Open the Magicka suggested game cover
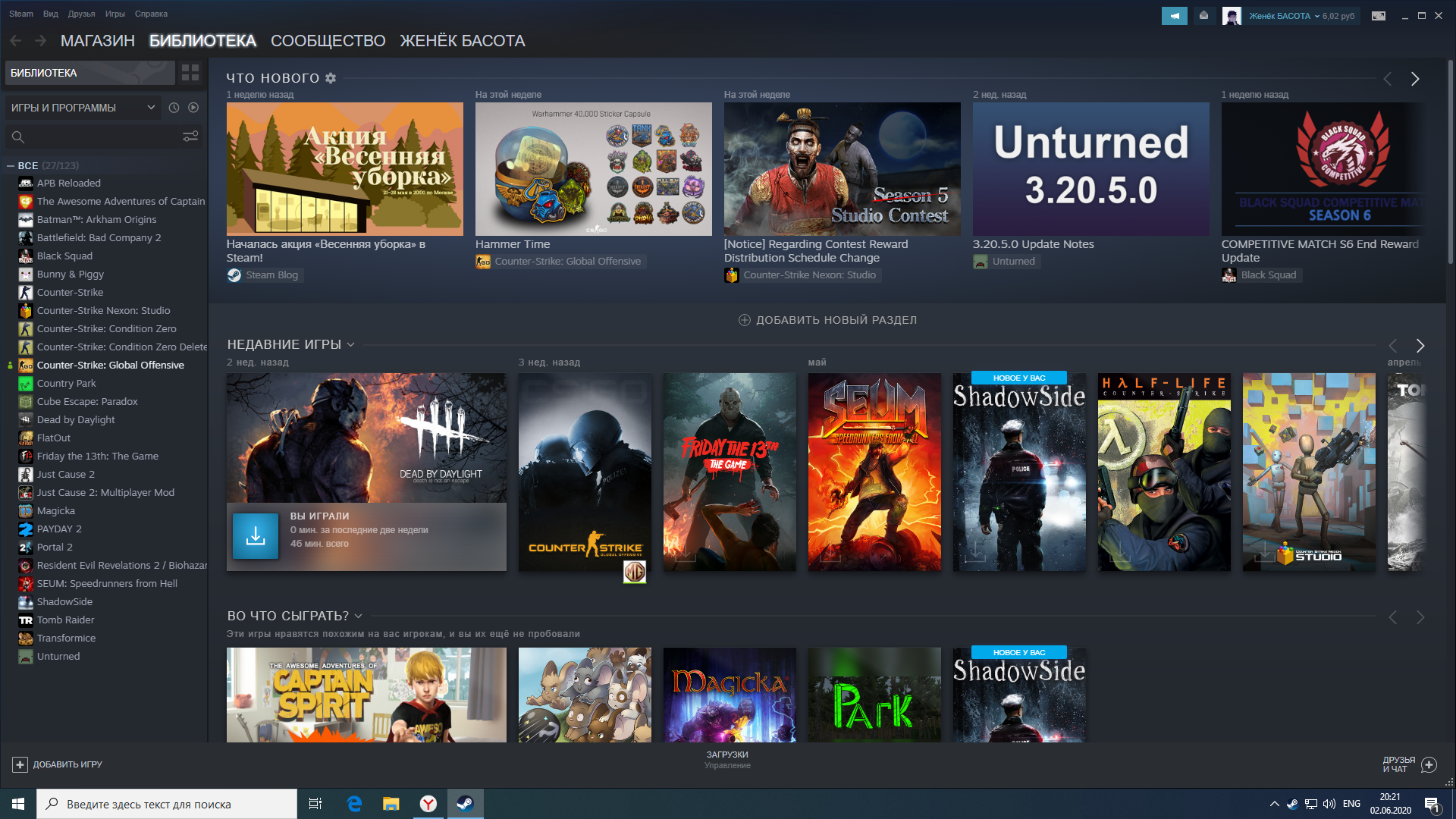Viewport: 1456px width, 819px height. tap(730, 695)
